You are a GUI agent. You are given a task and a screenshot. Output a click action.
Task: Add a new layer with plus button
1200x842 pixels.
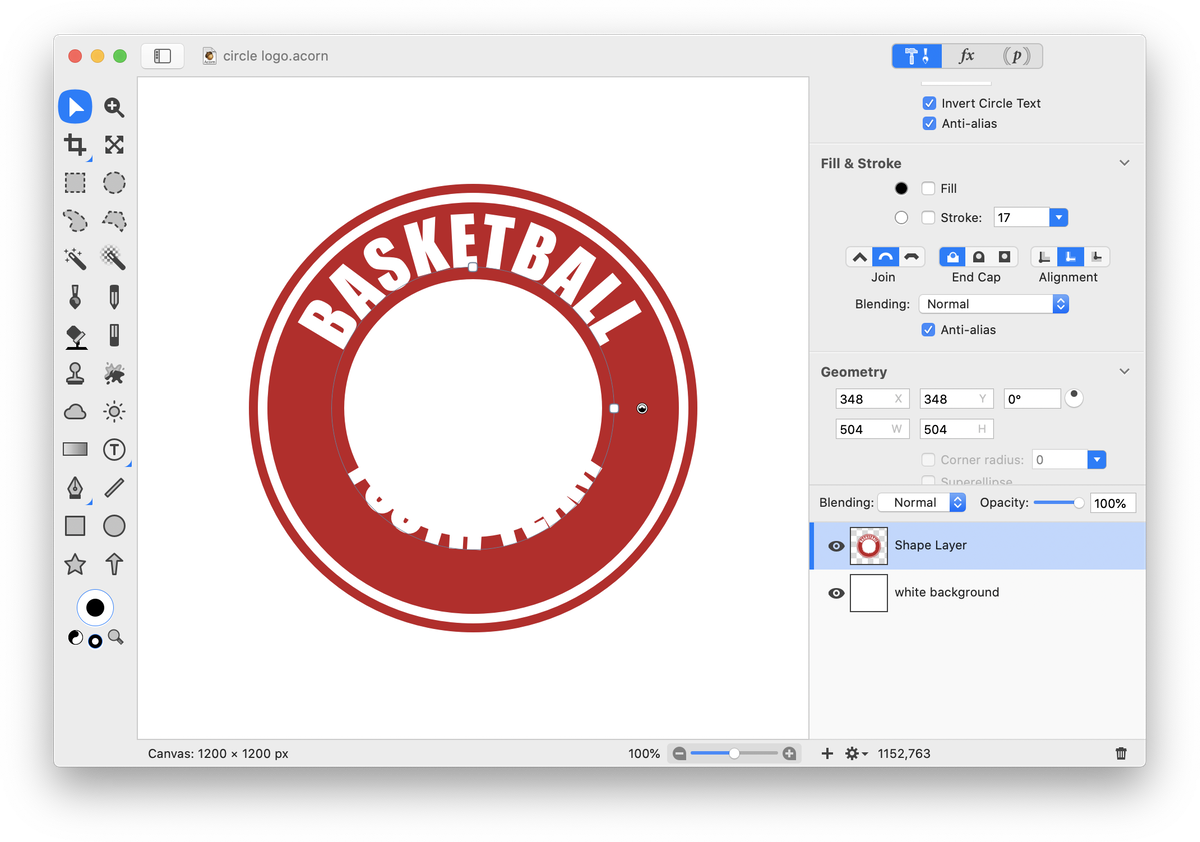tap(827, 753)
